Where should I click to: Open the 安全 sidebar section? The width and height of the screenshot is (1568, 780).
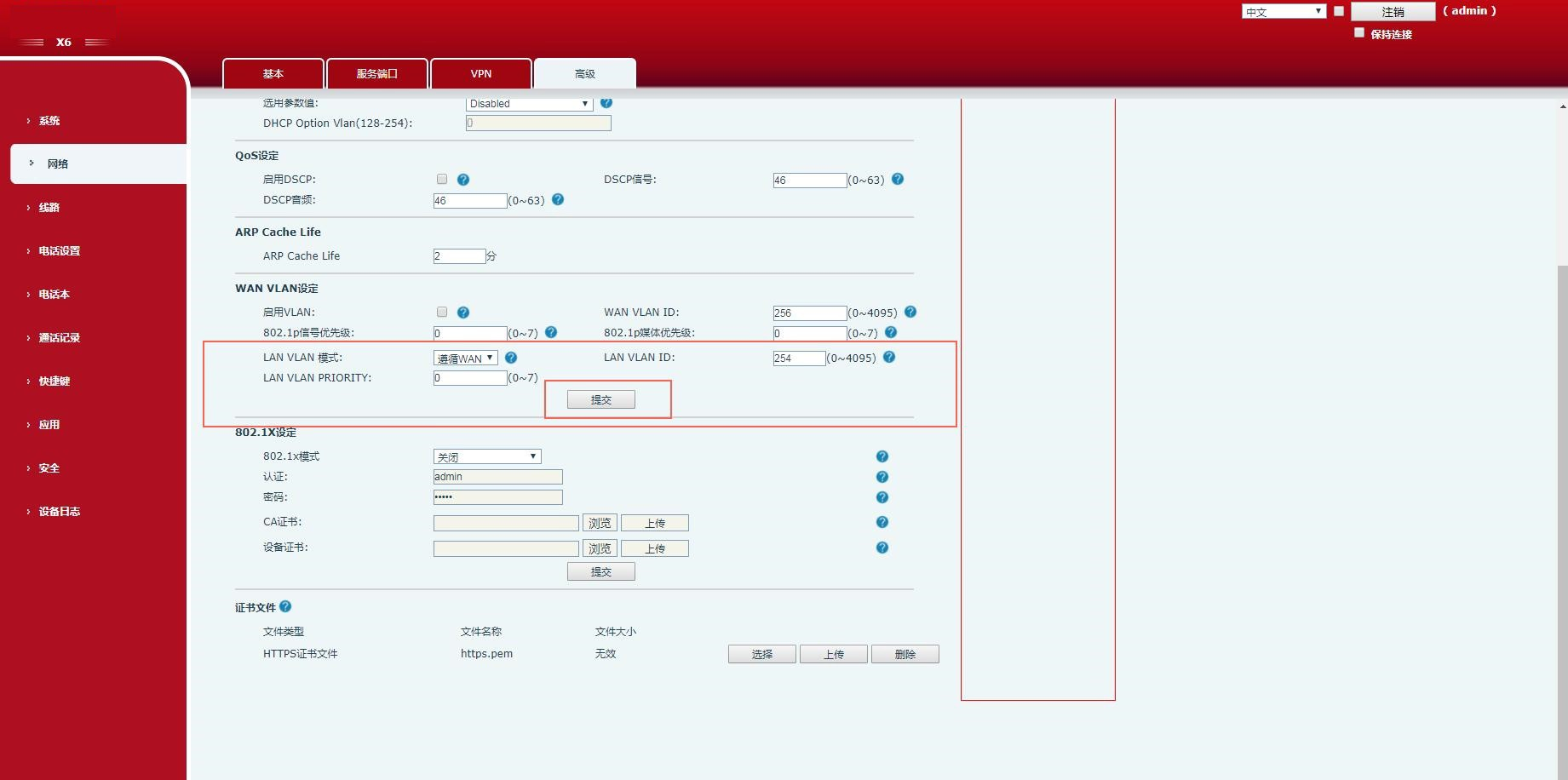point(49,467)
